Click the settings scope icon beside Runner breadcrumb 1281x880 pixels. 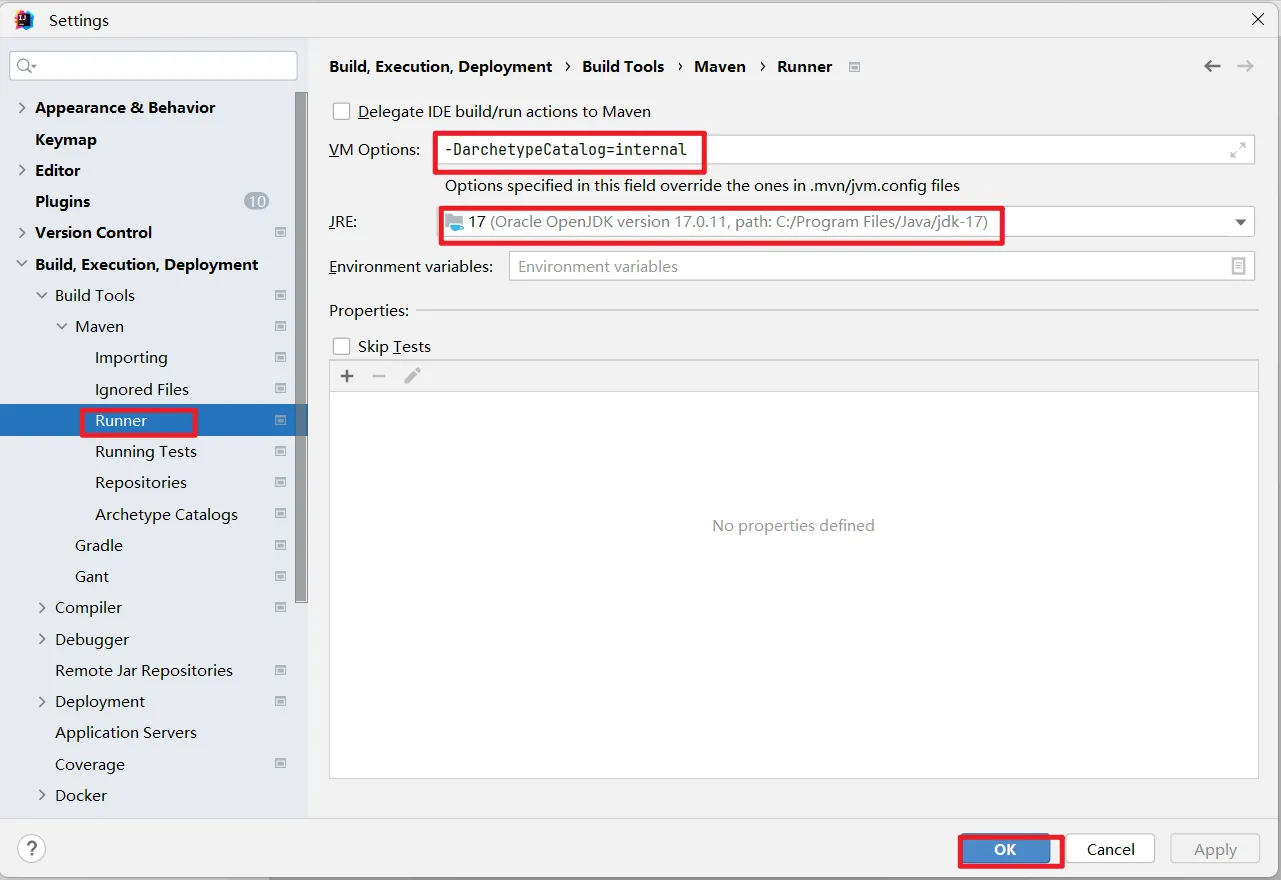[x=854, y=67]
